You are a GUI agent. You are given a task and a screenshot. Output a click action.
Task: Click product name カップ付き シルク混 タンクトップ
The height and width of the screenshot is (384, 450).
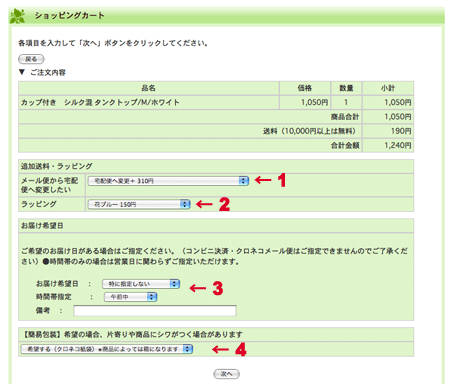100,102
